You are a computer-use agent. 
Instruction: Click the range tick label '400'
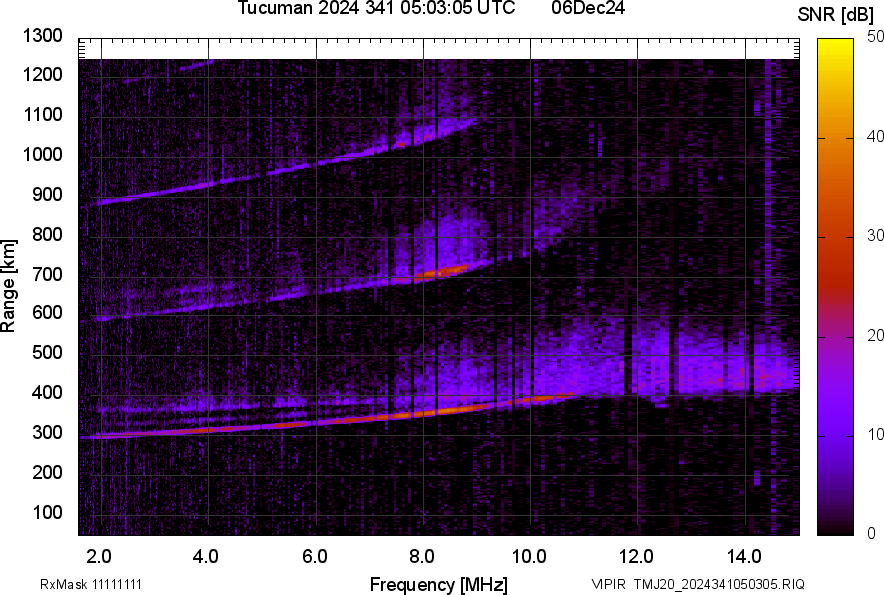click(47, 393)
